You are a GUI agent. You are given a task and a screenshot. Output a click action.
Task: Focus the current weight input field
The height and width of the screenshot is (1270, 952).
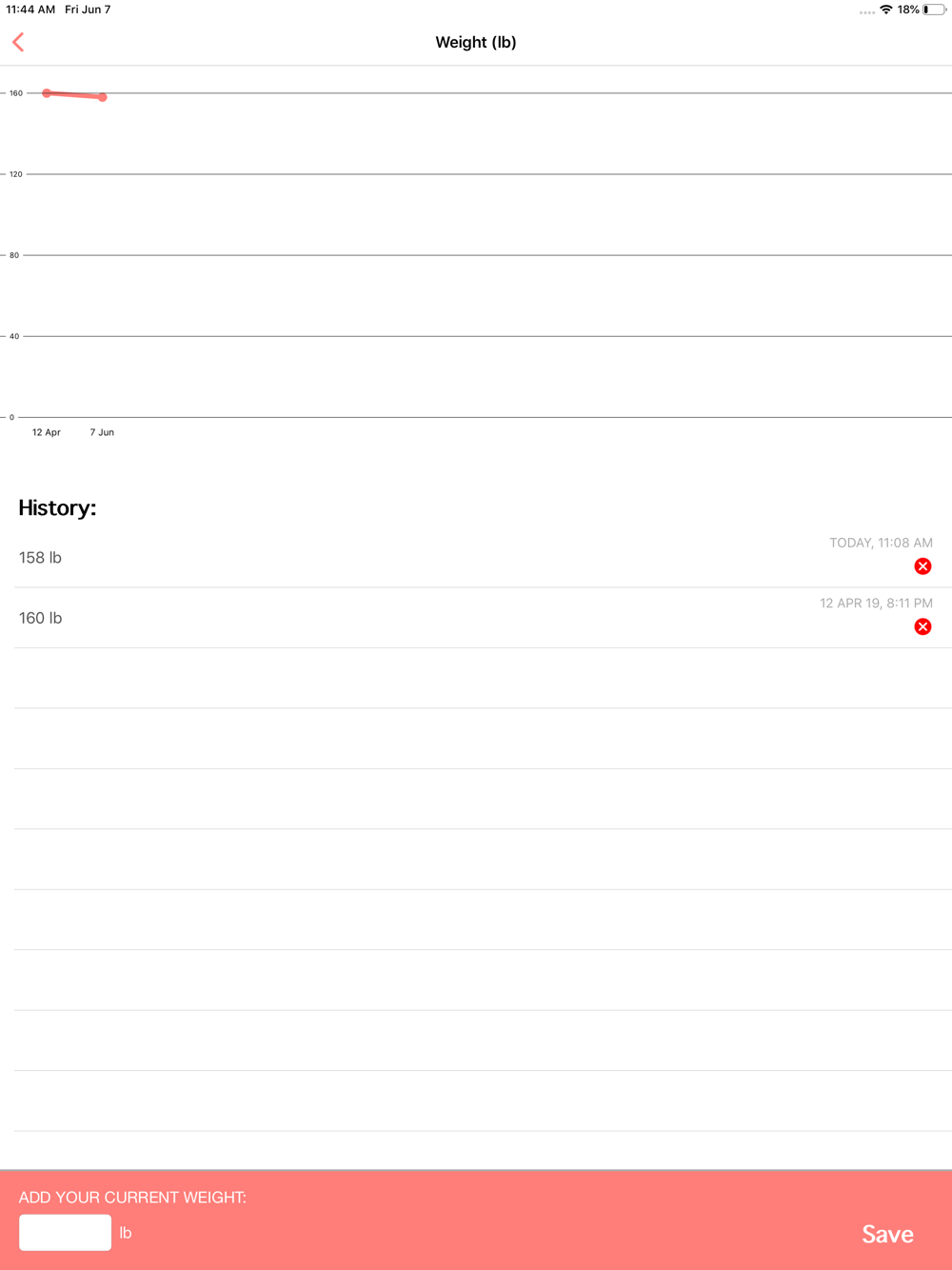coord(65,1232)
